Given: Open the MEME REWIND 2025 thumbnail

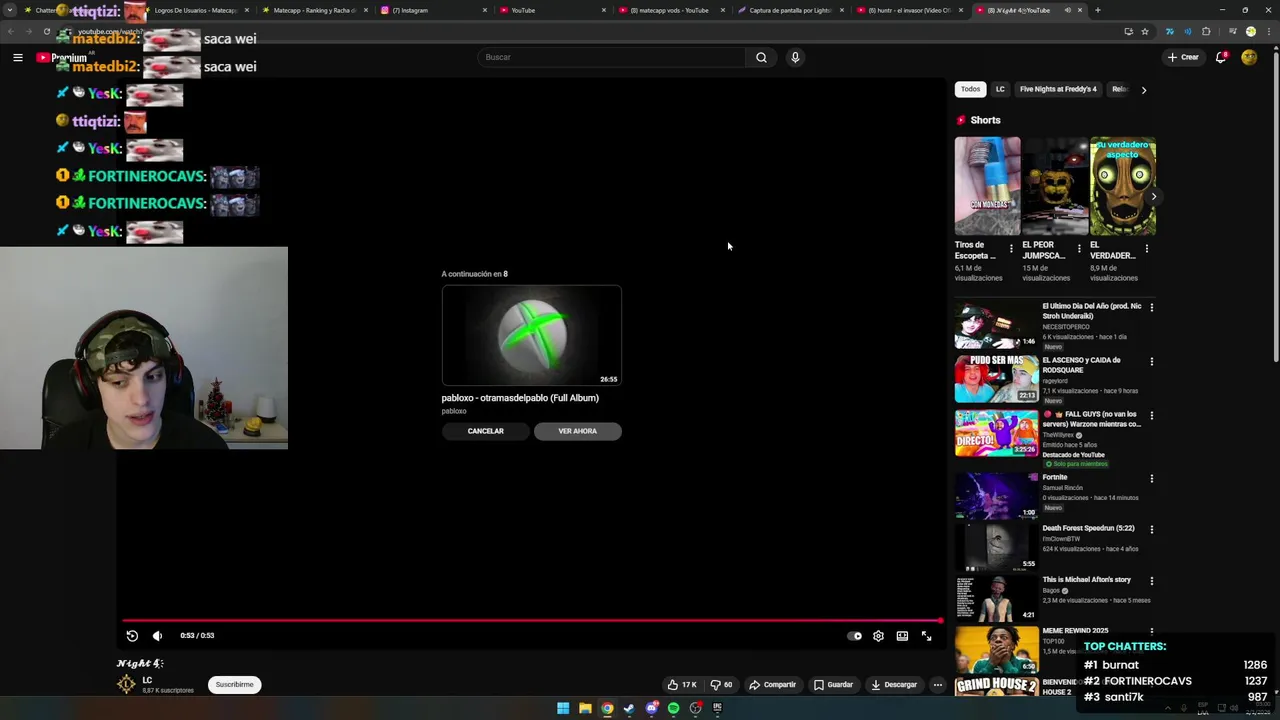Looking at the screenshot, I should [996, 648].
